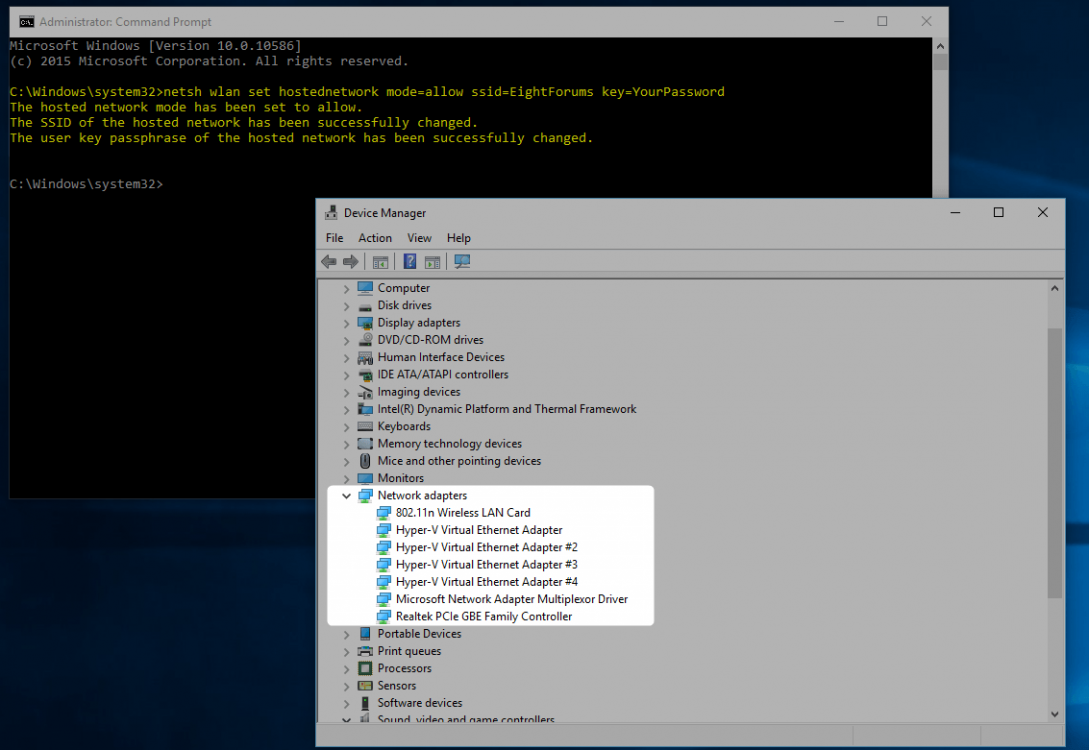Click the C:\Windows\system32> prompt line
This screenshot has height=750, width=1089.
[87, 184]
